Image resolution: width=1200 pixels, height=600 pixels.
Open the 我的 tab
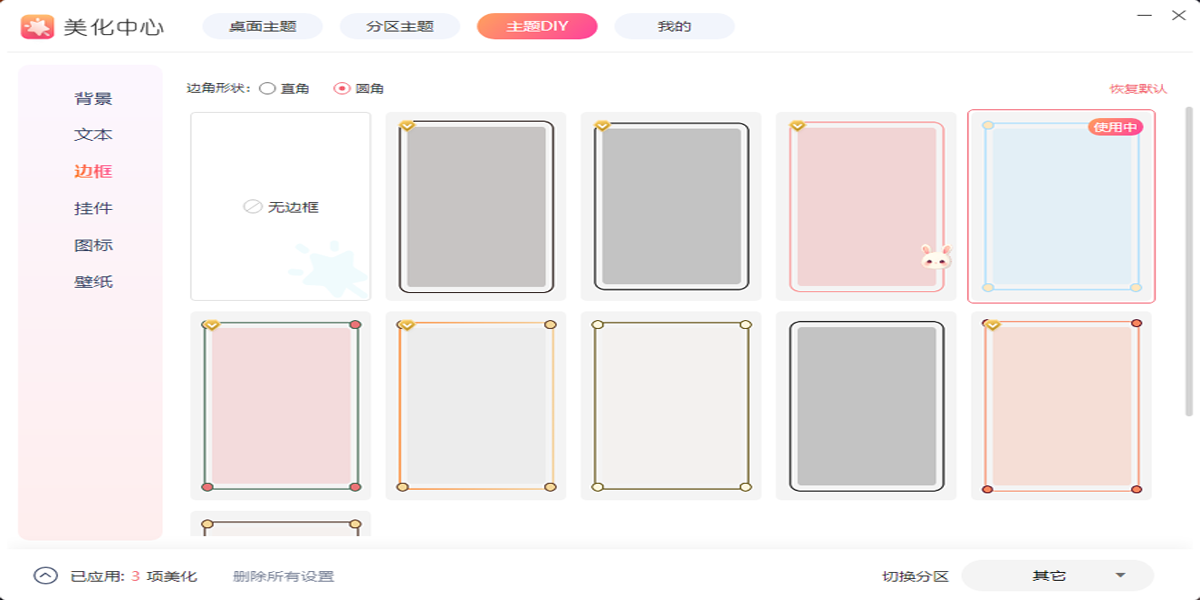coord(674,27)
